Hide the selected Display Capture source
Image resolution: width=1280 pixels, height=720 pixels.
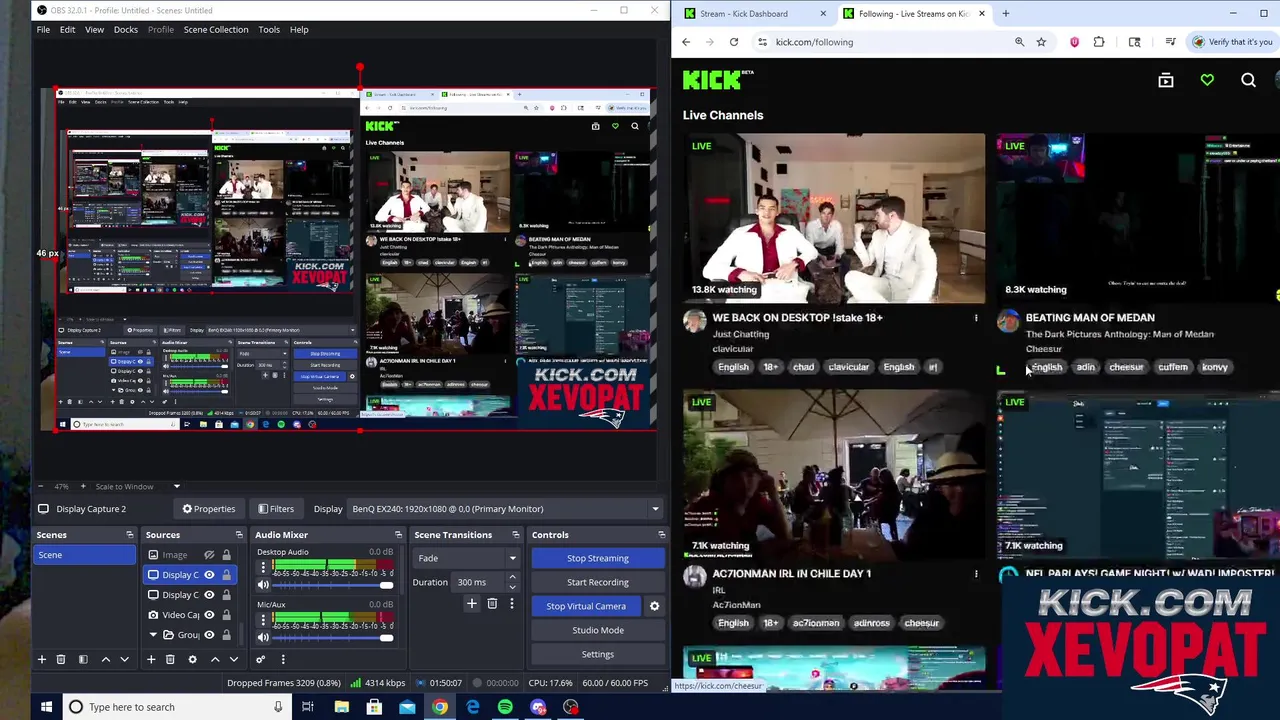point(209,575)
